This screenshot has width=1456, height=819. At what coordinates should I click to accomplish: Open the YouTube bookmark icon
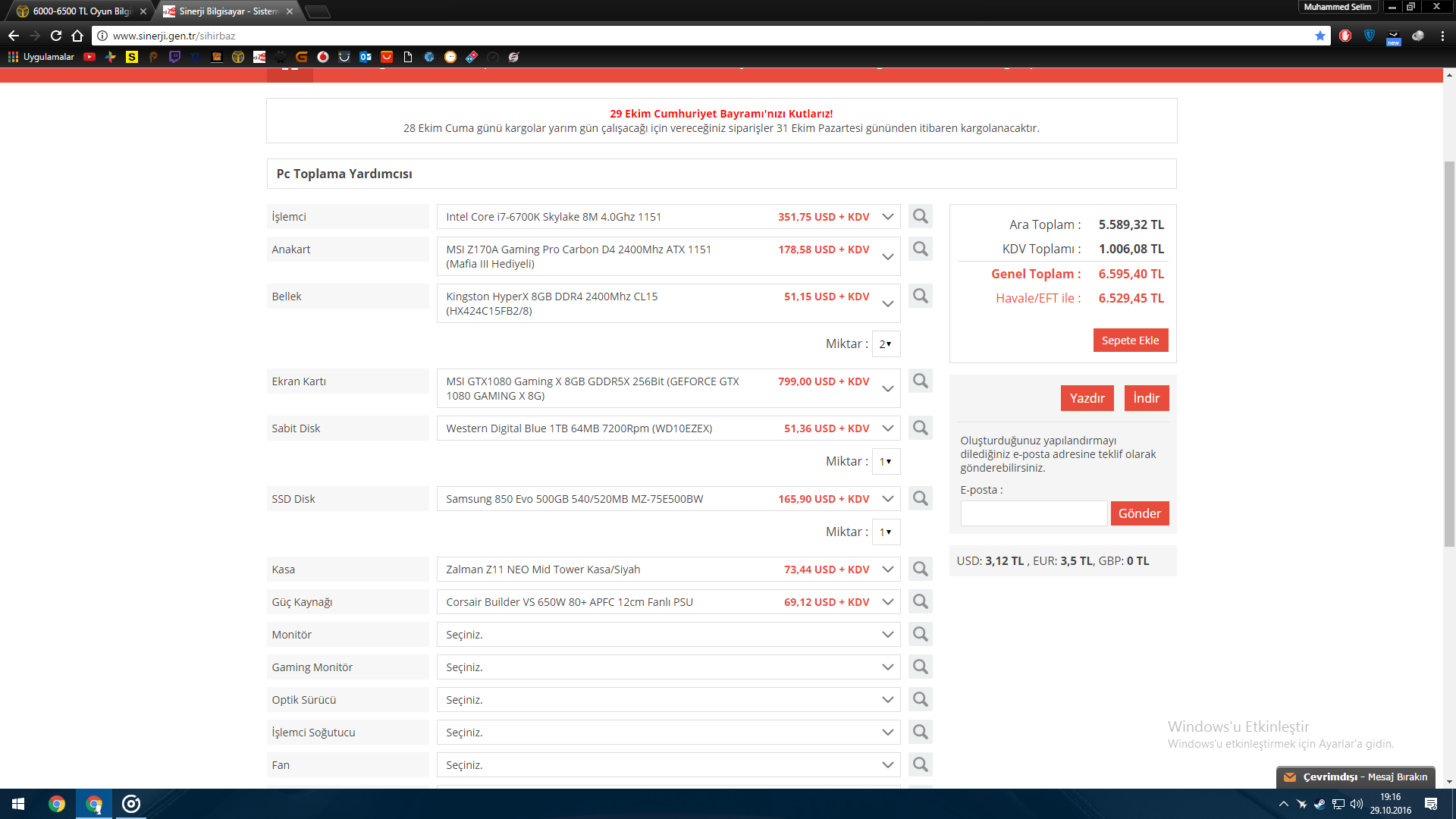(x=89, y=57)
